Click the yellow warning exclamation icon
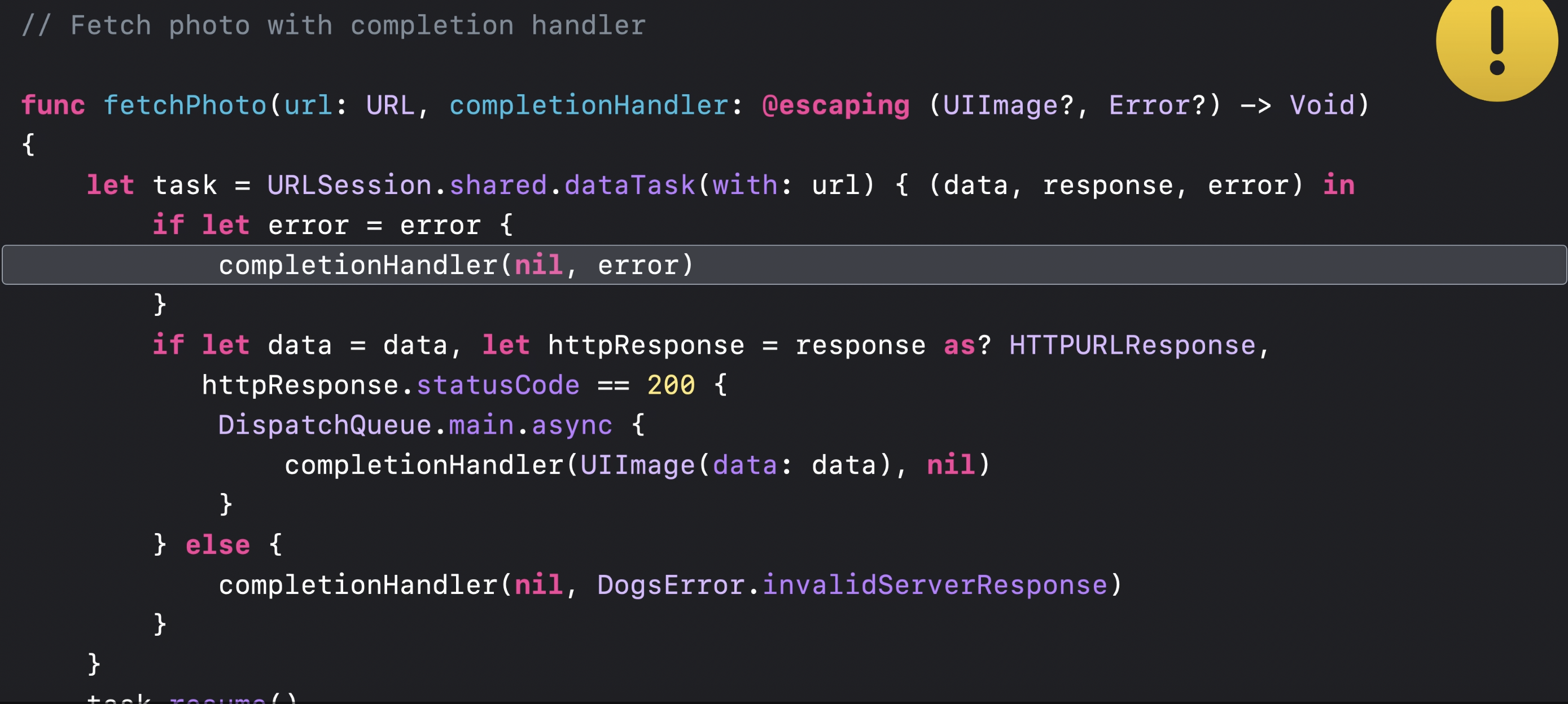Image resolution: width=1568 pixels, height=704 pixels. [x=1496, y=41]
